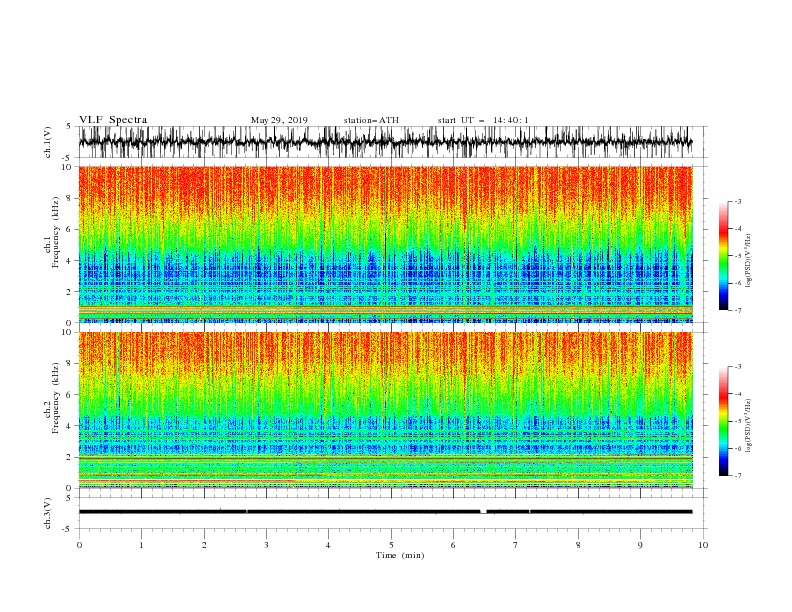The height and width of the screenshot is (612, 792).
Task: Click the ch.1 voltage waveform trace
Action: click(x=385, y=142)
